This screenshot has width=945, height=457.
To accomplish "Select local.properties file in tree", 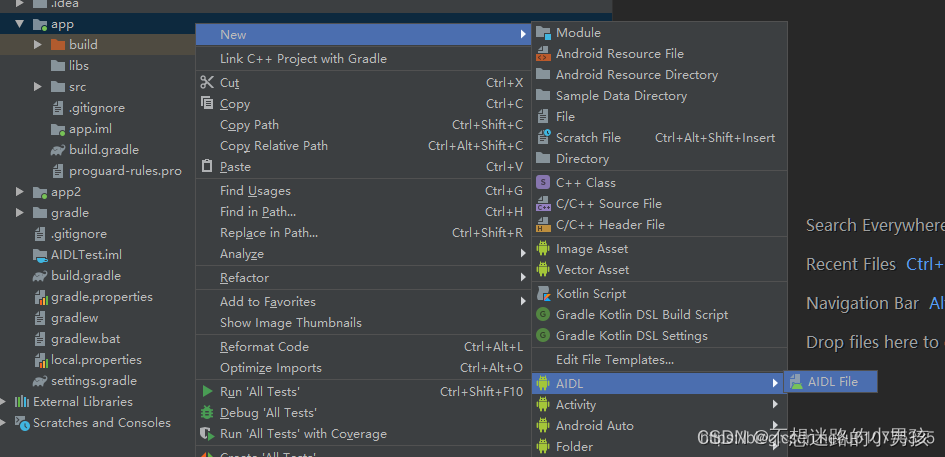I will (96, 360).
